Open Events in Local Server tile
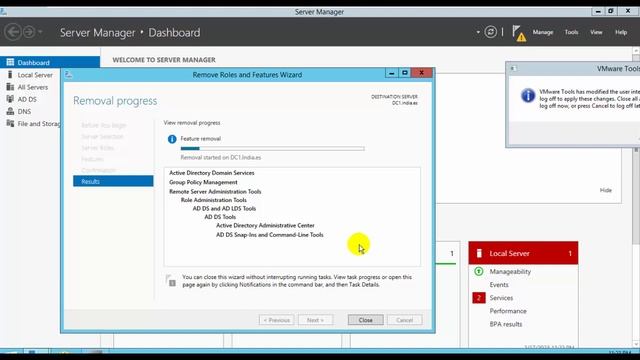This screenshot has width=640, height=360. (499, 284)
